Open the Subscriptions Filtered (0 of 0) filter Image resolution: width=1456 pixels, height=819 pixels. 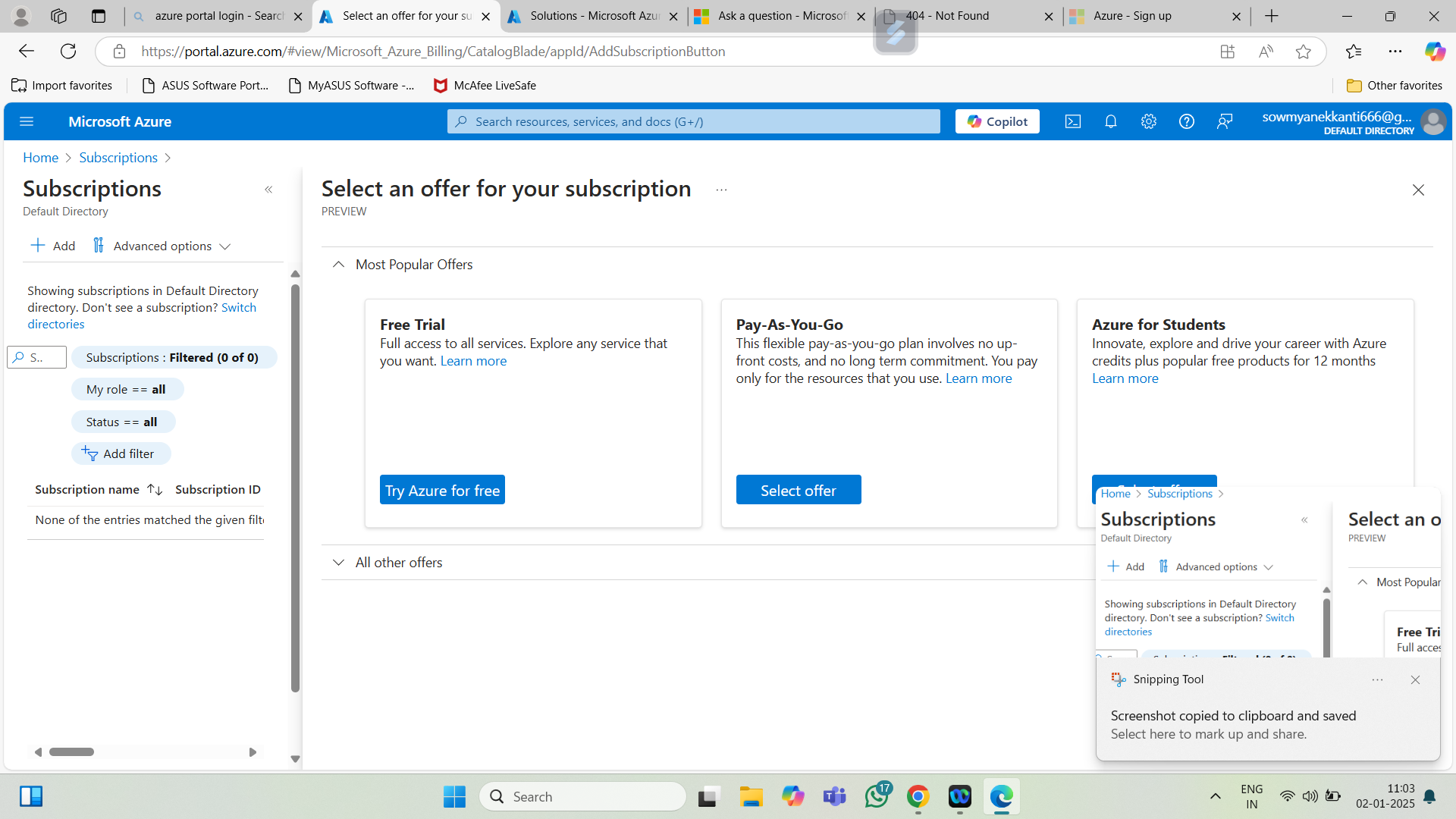click(x=174, y=357)
